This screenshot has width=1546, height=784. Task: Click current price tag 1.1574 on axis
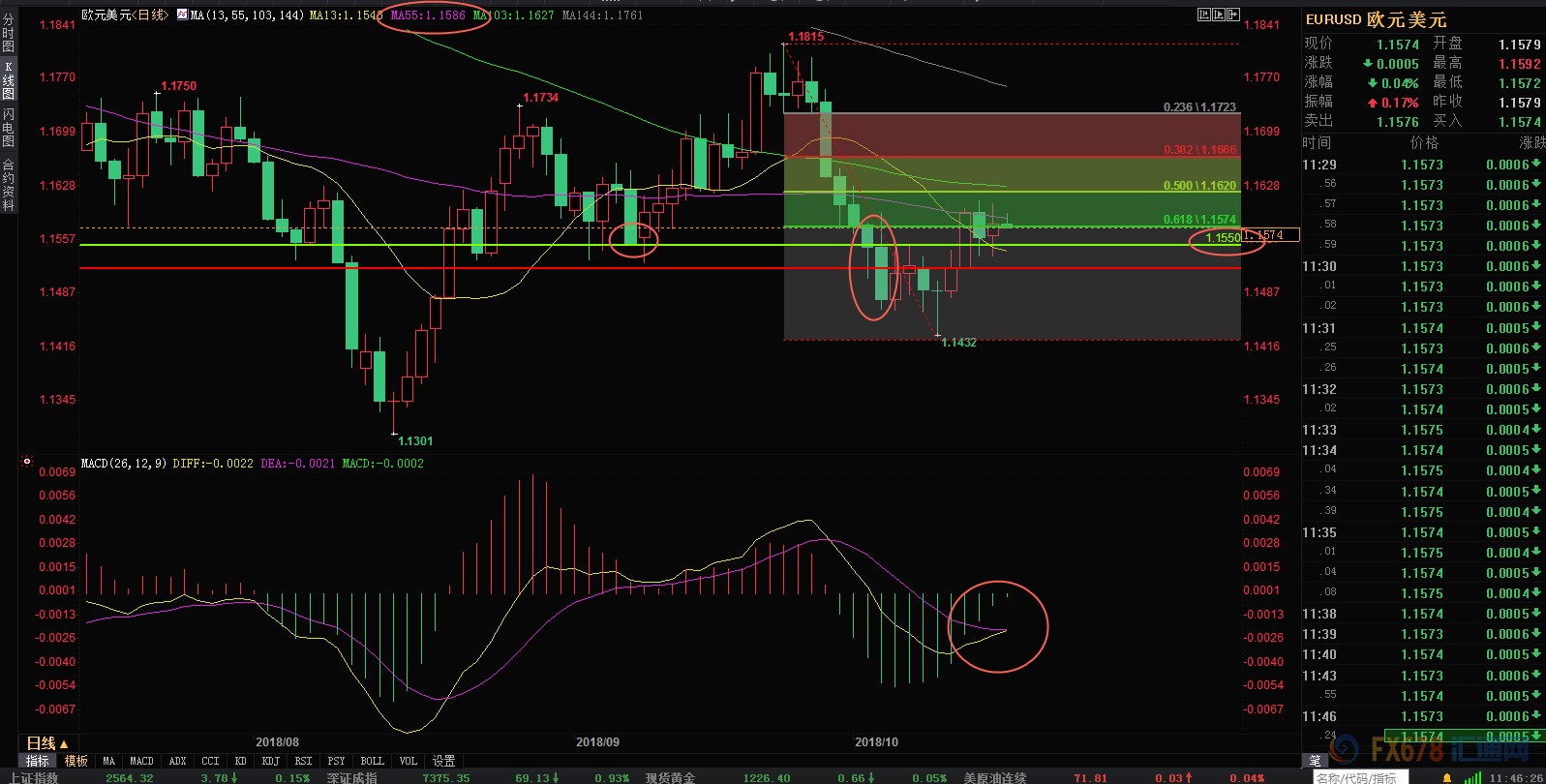coord(1270,235)
